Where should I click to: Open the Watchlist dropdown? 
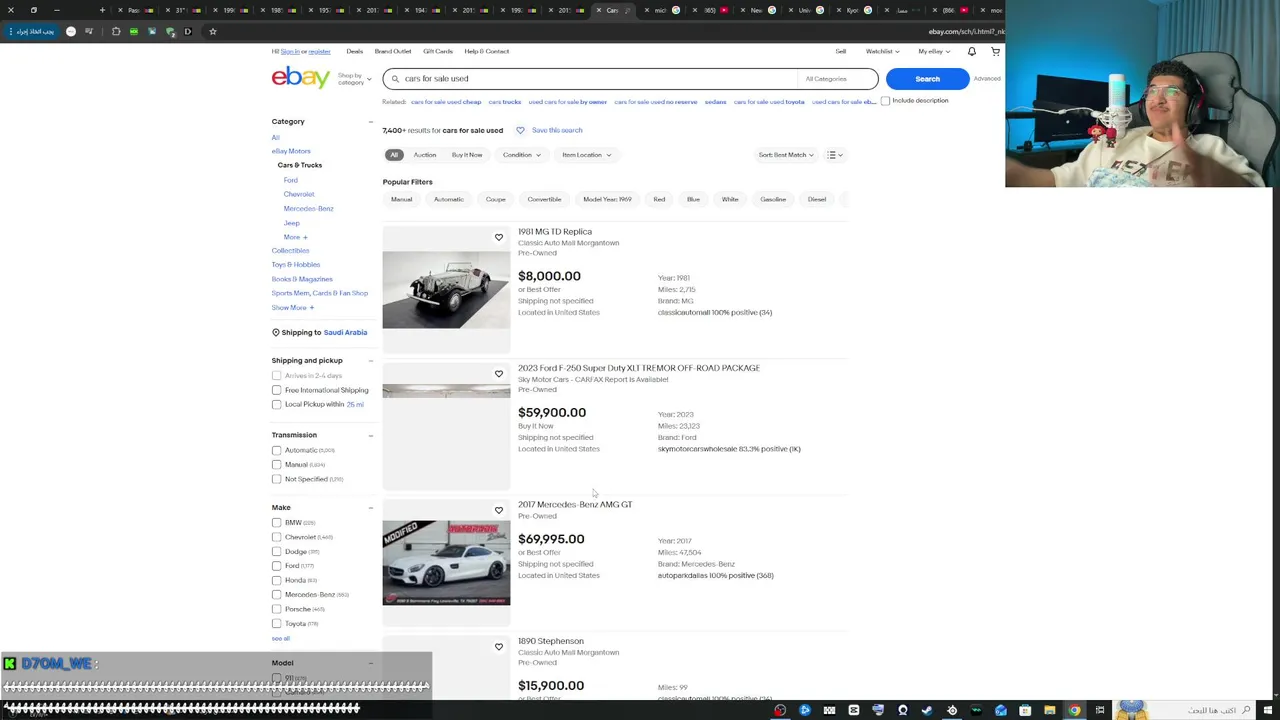click(x=882, y=51)
